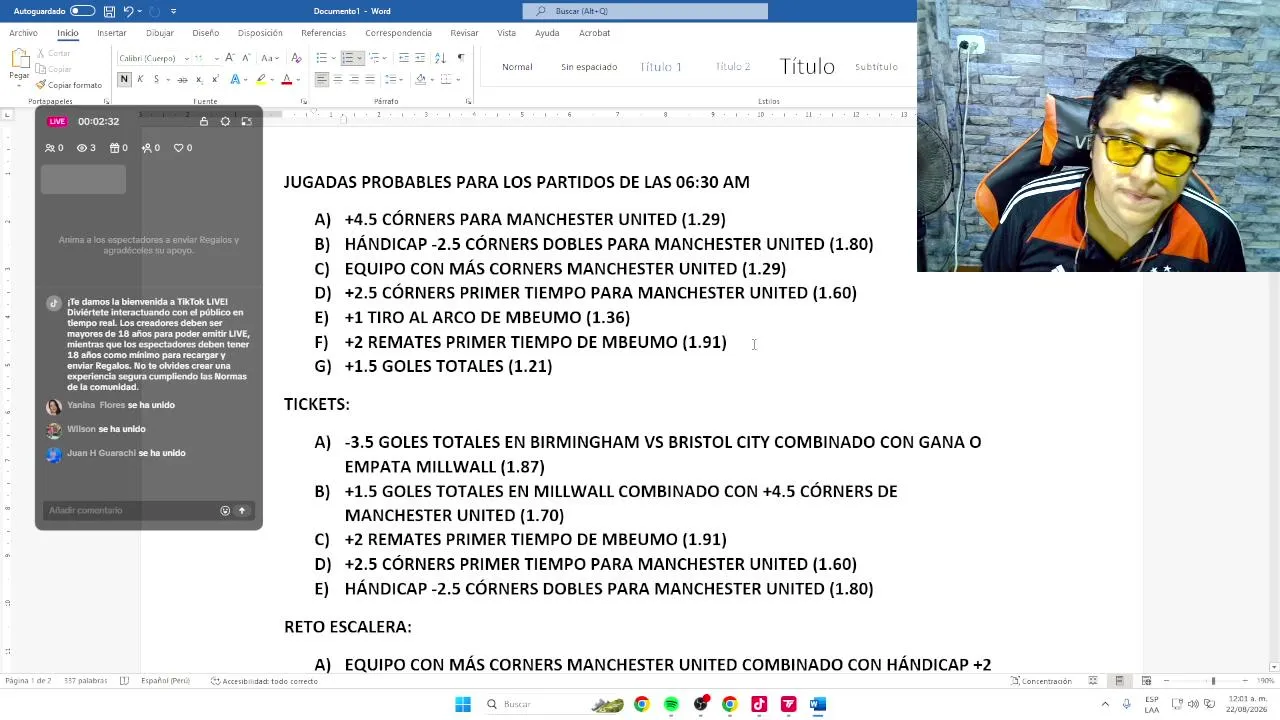The height and width of the screenshot is (720, 1280).
Task: Apply the Subtítulo style
Action: click(x=876, y=67)
